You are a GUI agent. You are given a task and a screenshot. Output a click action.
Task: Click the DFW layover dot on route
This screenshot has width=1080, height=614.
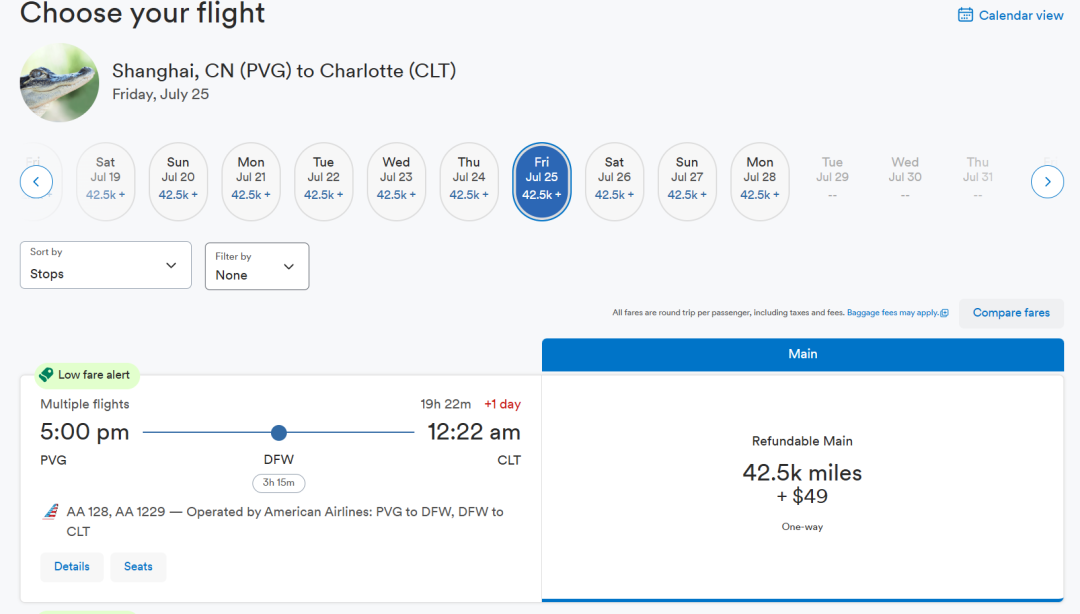tap(279, 433)
